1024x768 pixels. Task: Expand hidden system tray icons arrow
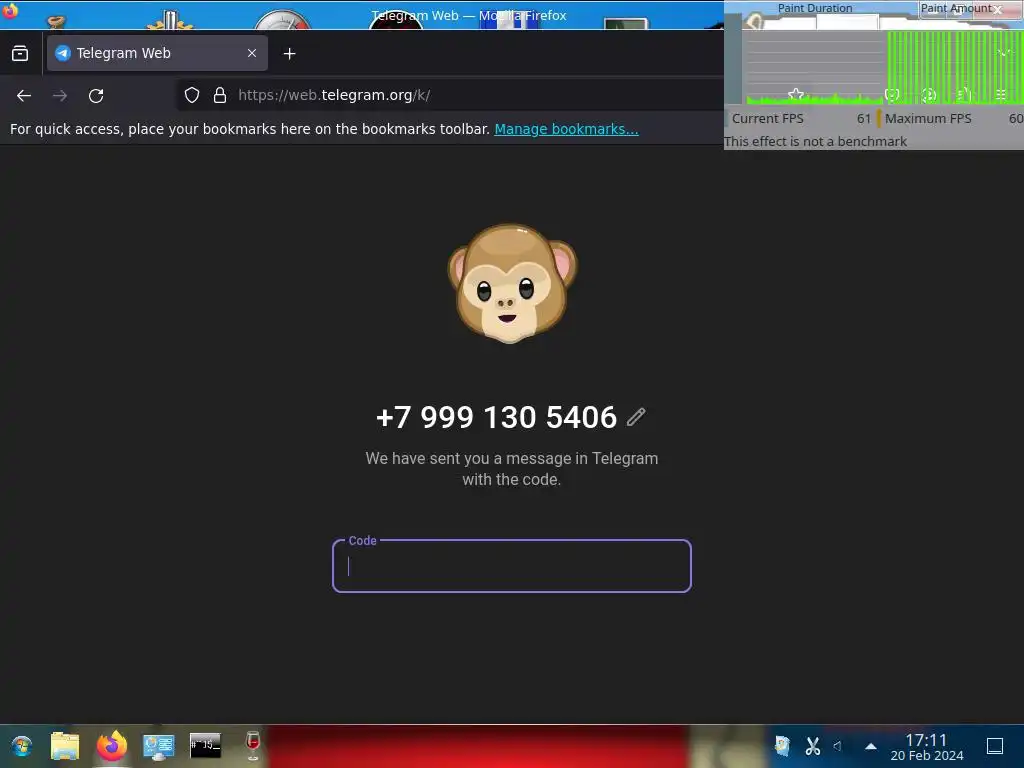(x=871, y=746)
